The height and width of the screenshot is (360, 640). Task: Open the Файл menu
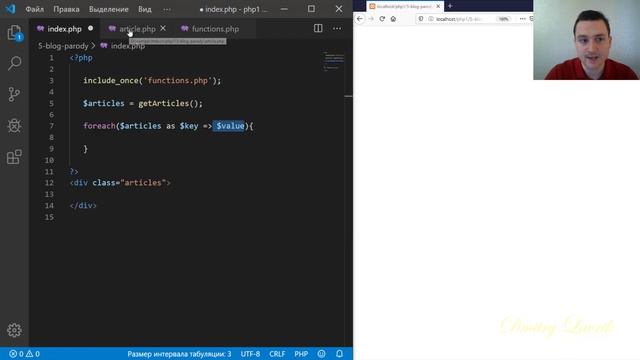(34, 9)
